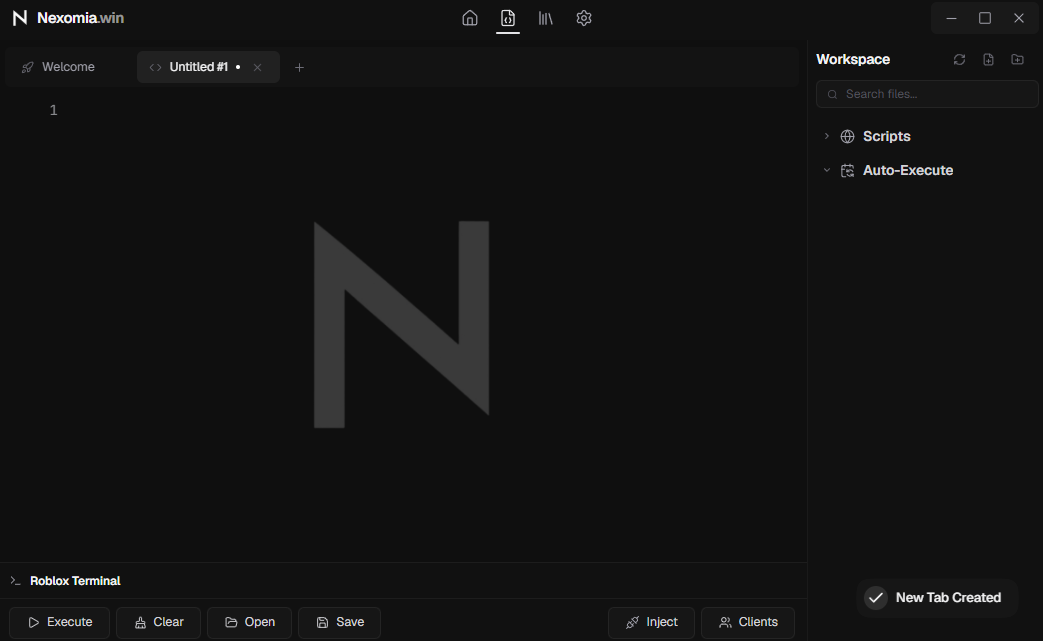The width and height of the screenshot is (1043, 641).
Task: Expand the Roblox Terminal panel
Action: pyautogui.click(x=403, y=580)
